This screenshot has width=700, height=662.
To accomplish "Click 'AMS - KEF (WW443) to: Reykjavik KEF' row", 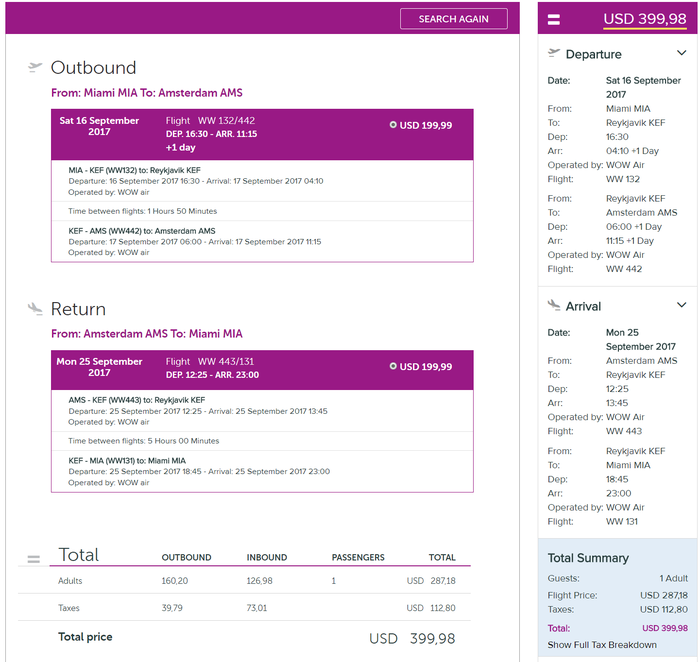I will 262,411.
